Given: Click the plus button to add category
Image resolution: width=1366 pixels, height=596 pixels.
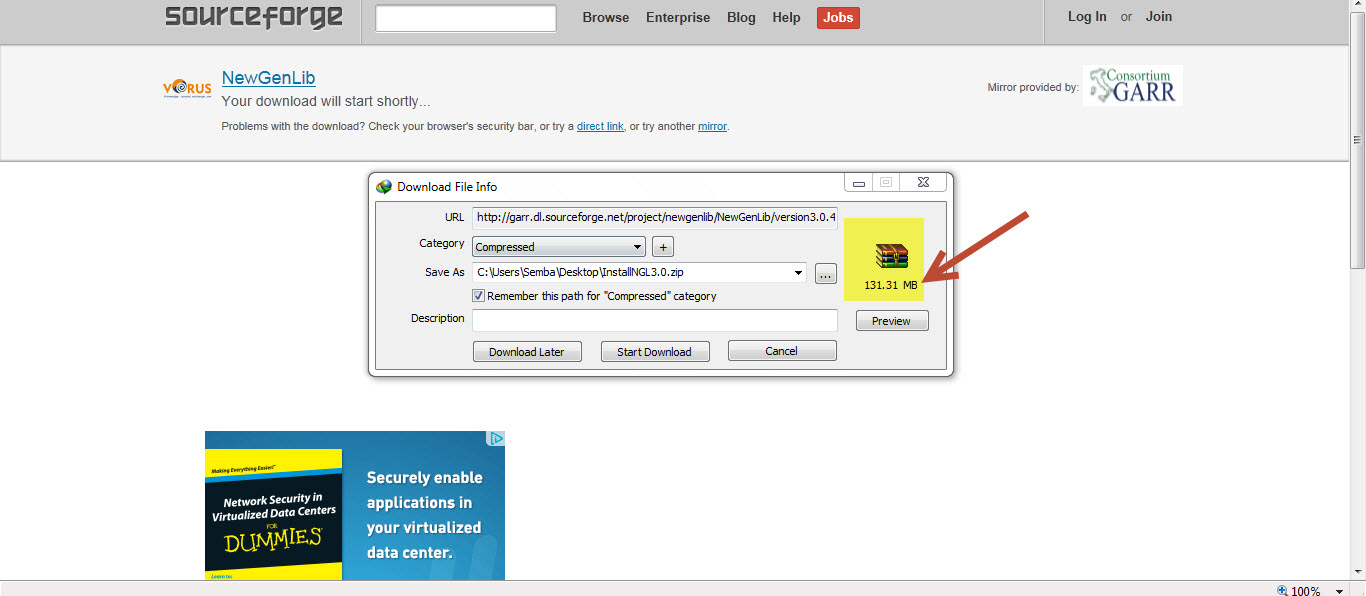Looking at the screenshot, I should tap(662, 247).
